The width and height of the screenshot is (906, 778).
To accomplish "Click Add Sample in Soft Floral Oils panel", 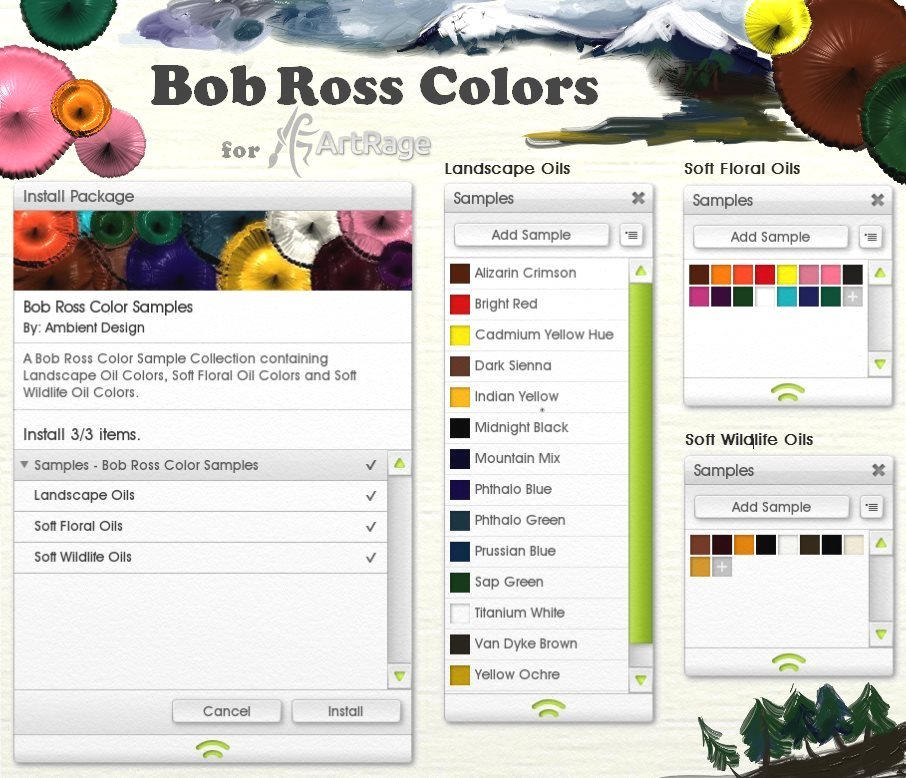I will [x=770, y=237].
